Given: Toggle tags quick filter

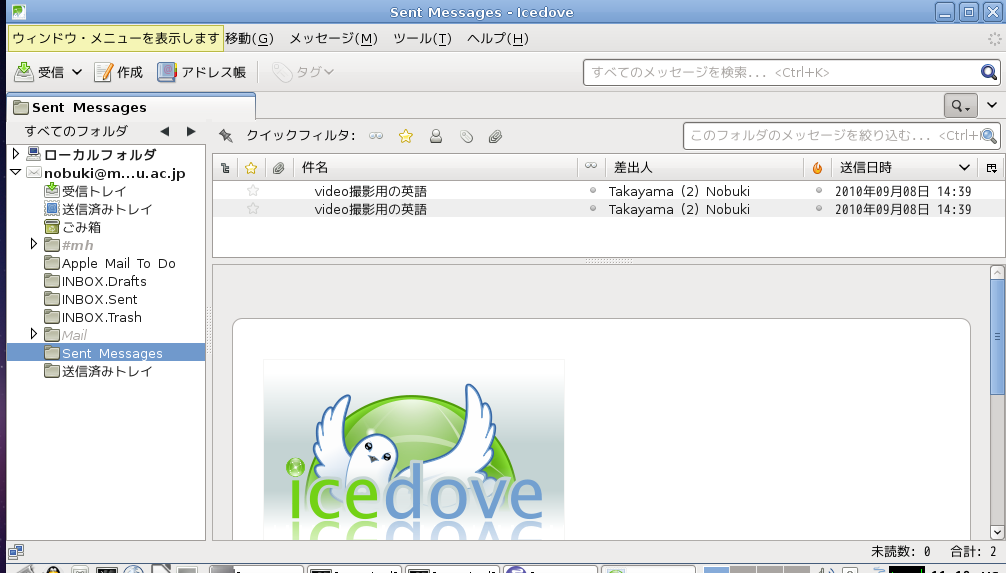Looking at the screenshot, I should tap(466, 136).
